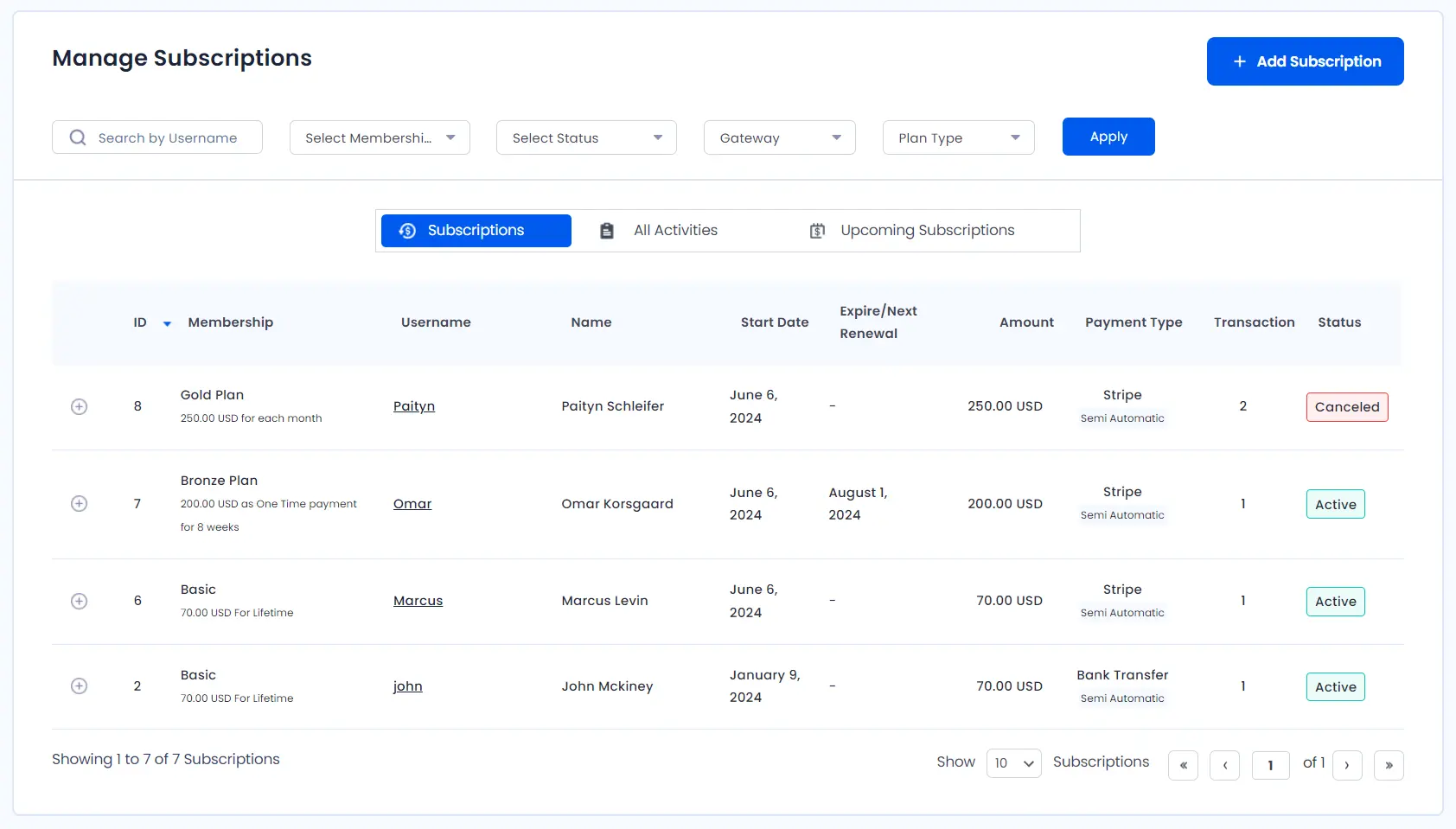
Task: Focus the Search by Username field
Action: click(x=157, y=137)
